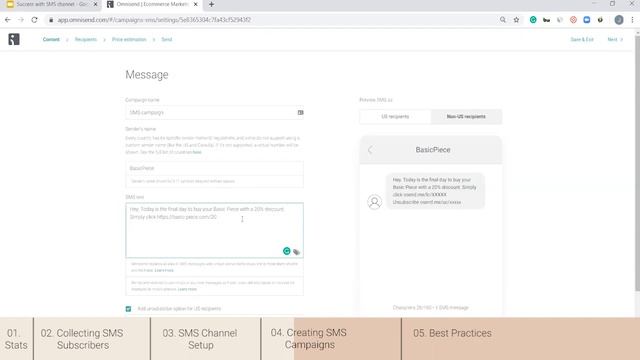Click into the Campaign name field
This screenshot has height=360, width=640.
214,112
